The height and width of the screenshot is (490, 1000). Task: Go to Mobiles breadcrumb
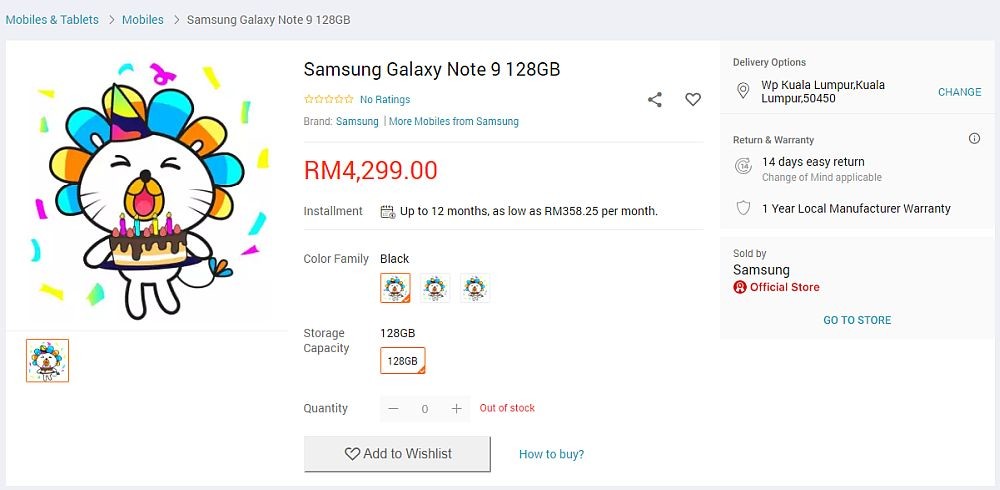pyautogui.click(x=143, y=19)
